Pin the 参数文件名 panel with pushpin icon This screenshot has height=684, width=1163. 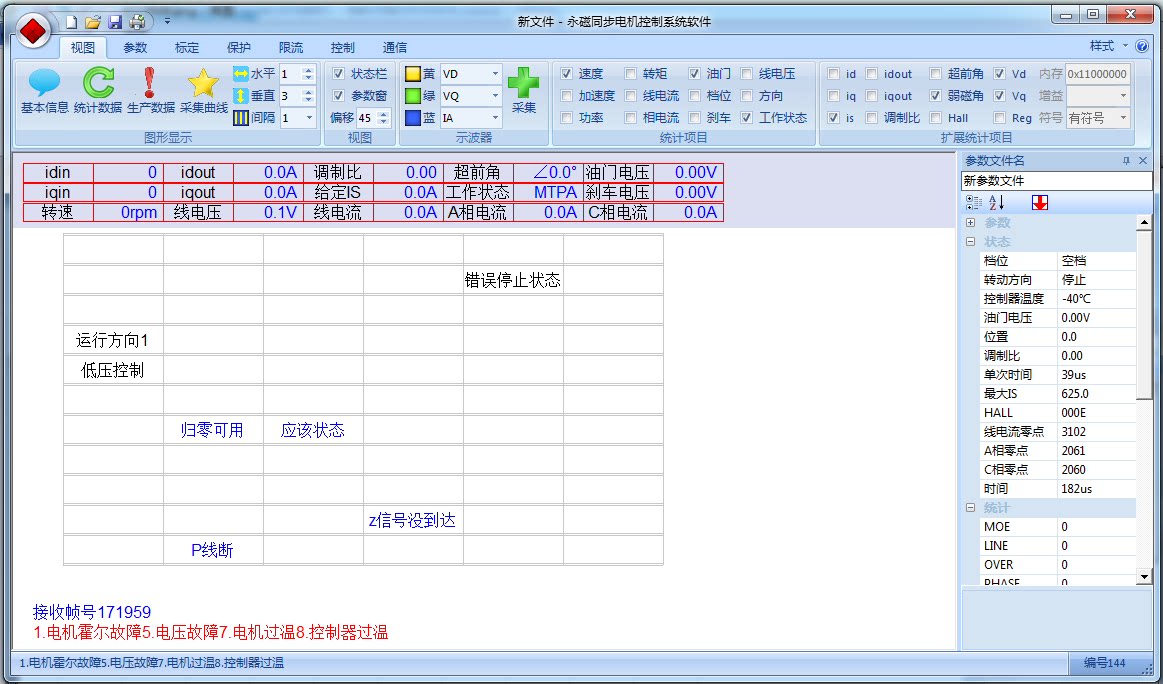click(1126, 160)
